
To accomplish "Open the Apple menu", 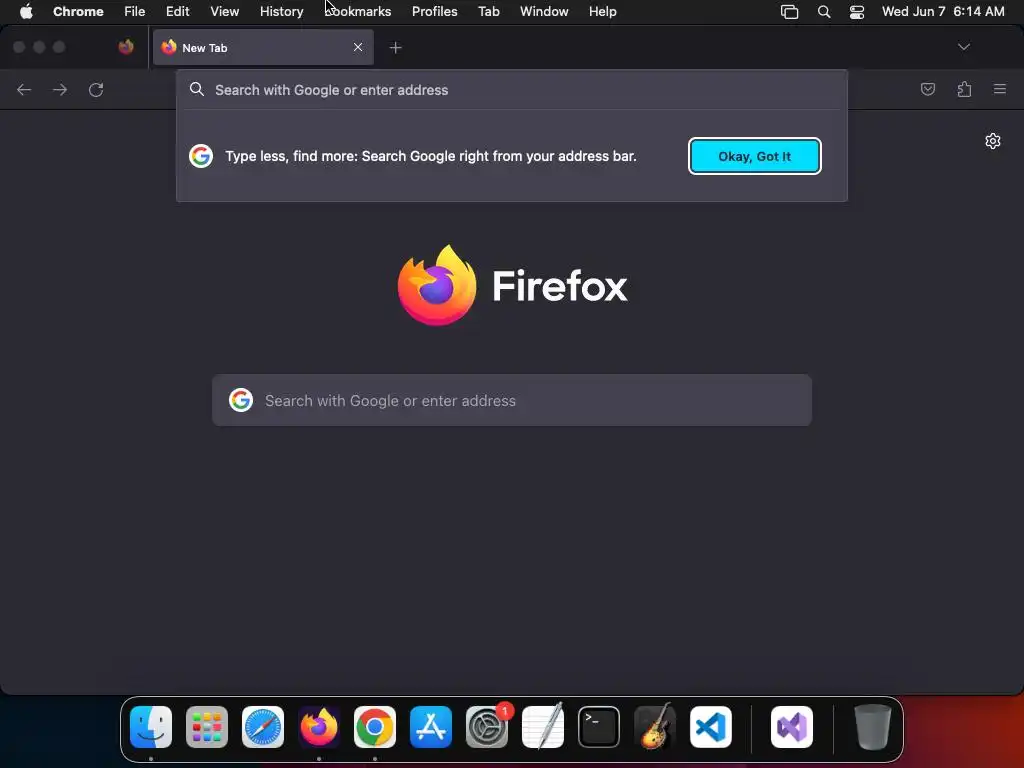I will (25, 12).
